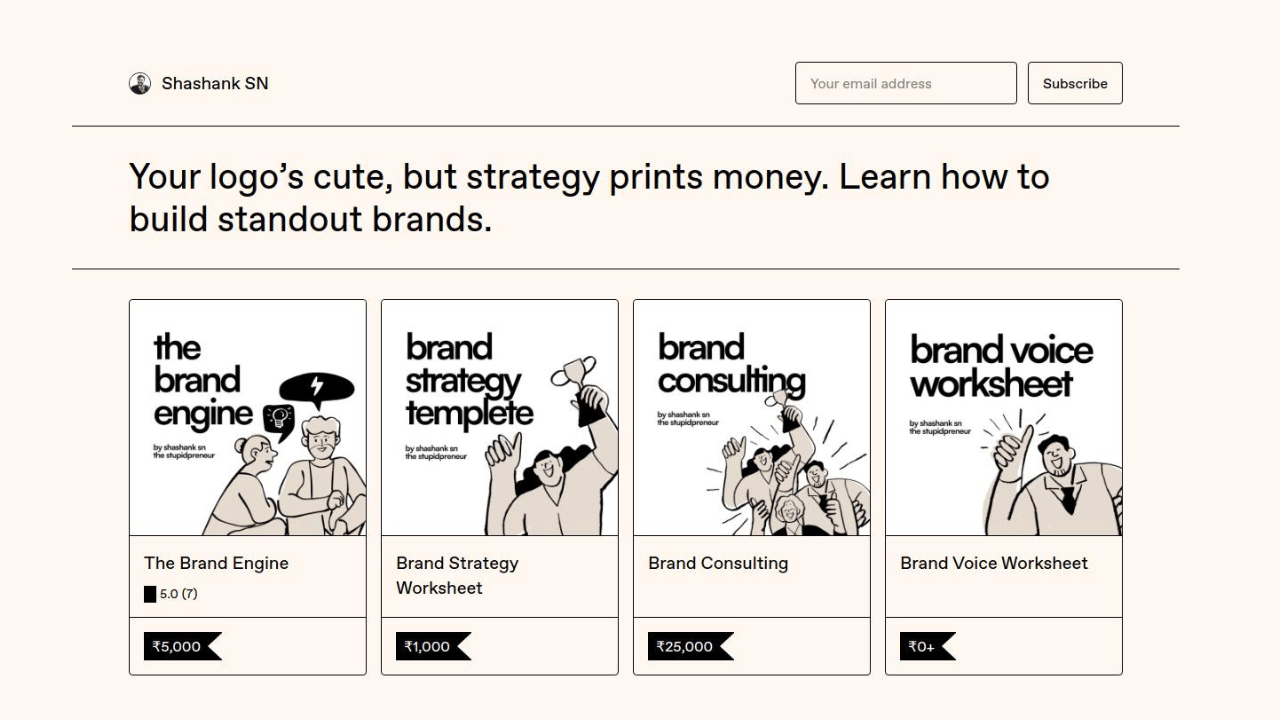Open The Brand Engine cover thumbnail

pos(248,418)
